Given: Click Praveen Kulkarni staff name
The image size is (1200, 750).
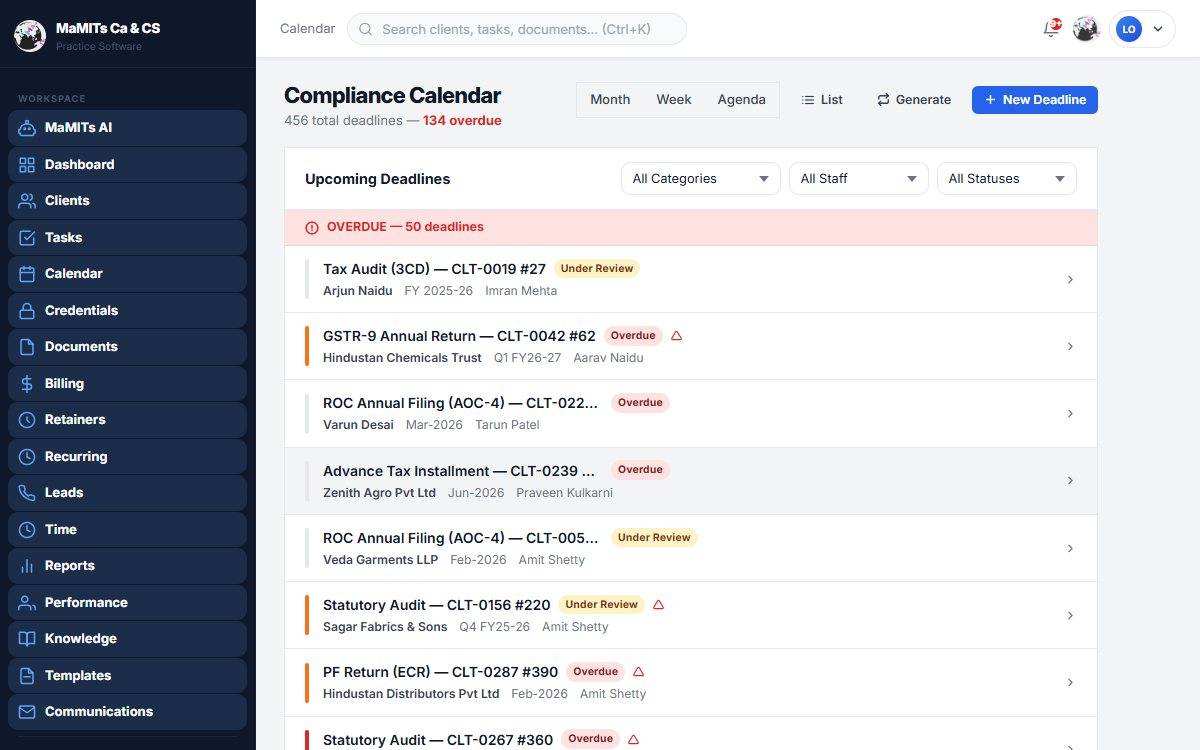Looking at the screenshot, I should 564,492.
